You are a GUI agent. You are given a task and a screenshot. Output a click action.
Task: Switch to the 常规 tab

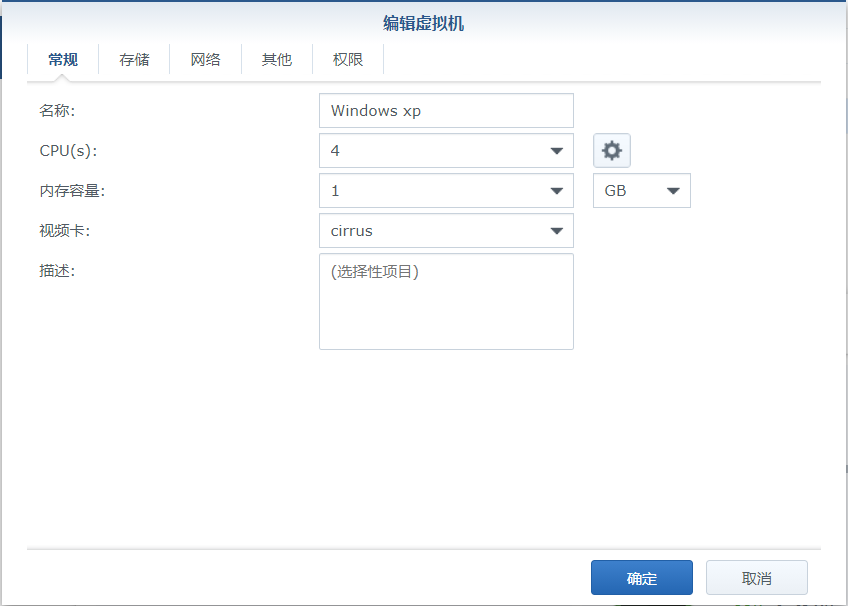coord(63,59)
